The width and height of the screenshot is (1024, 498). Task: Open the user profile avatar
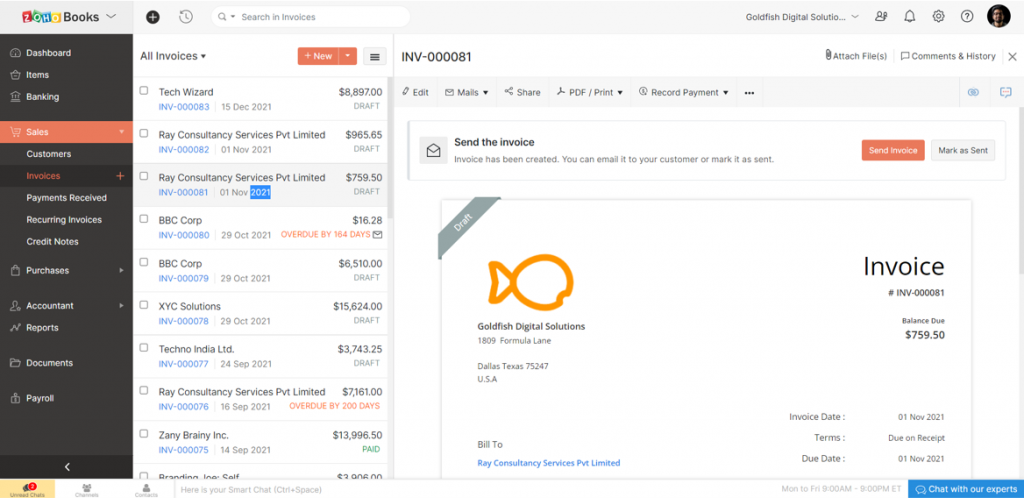[999, 16]
